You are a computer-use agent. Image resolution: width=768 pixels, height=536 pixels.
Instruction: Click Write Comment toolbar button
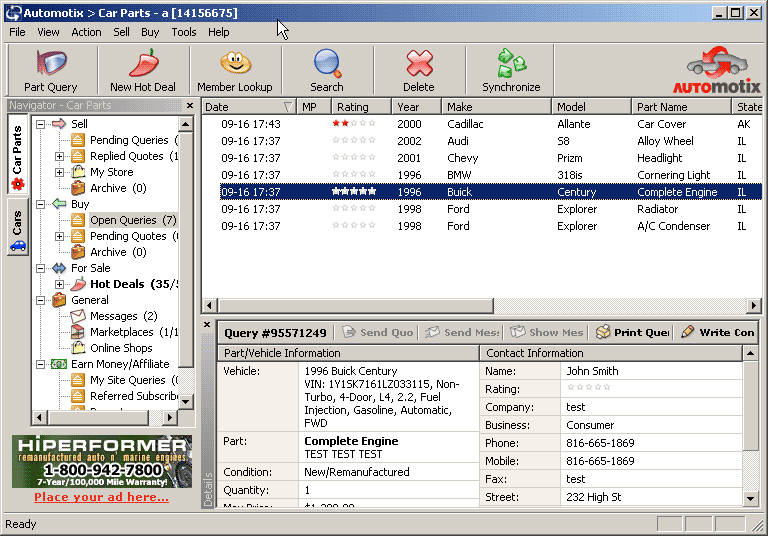point(718,332)
